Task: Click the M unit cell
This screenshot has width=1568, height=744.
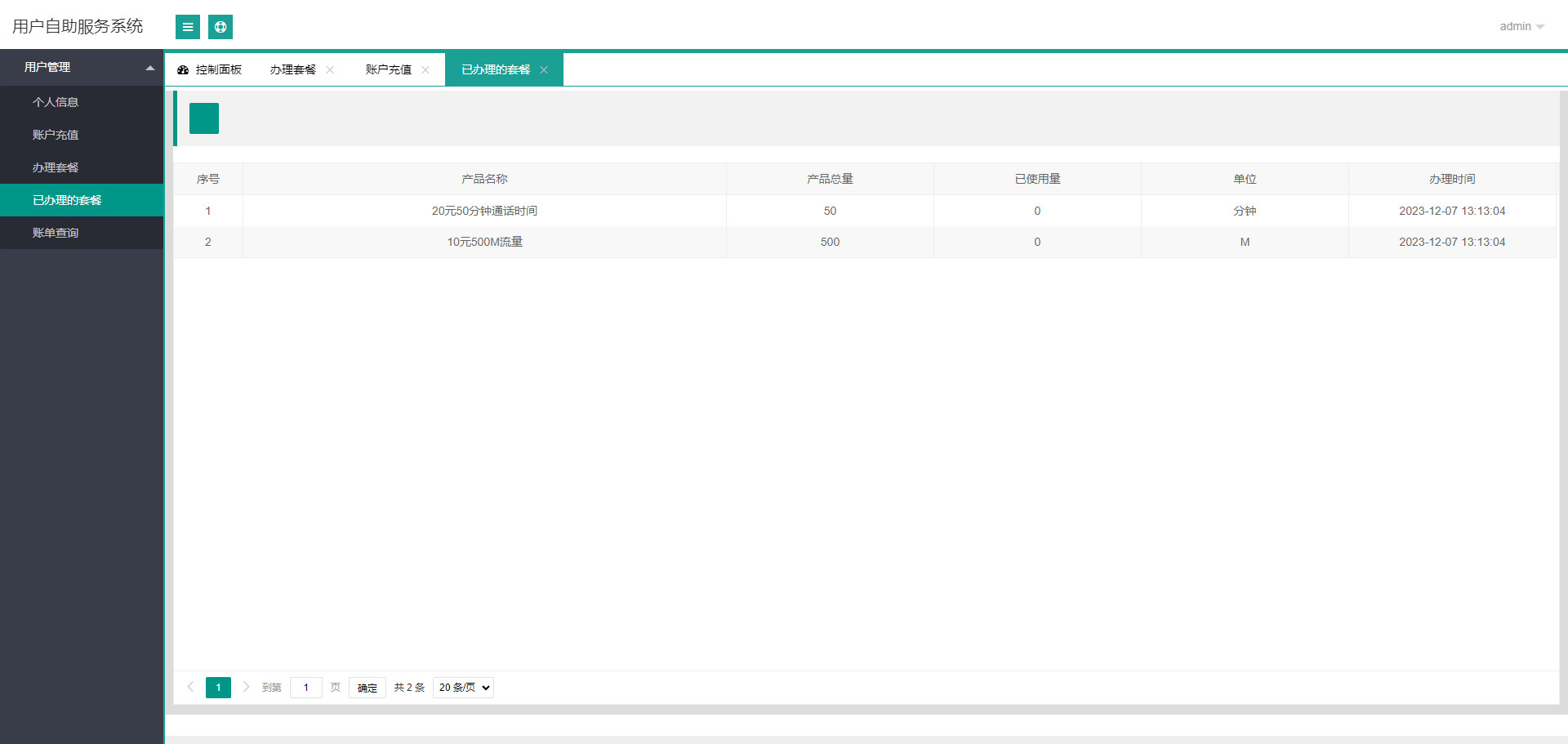Action: coord(1245,242)
